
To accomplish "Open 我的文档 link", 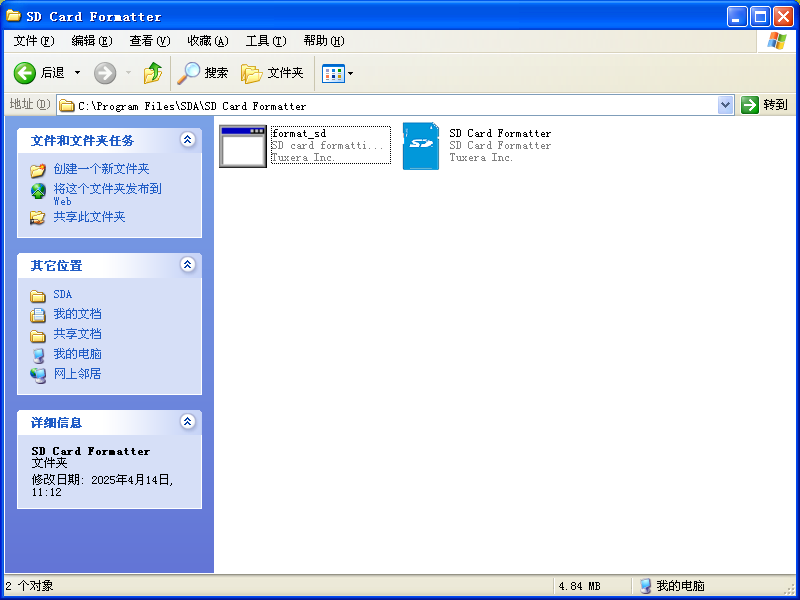I will 77,314.
